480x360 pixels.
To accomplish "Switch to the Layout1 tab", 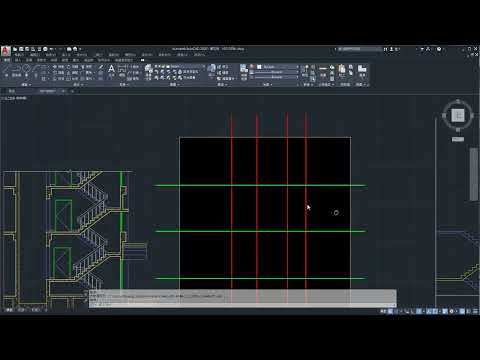I will click(22, 310).
